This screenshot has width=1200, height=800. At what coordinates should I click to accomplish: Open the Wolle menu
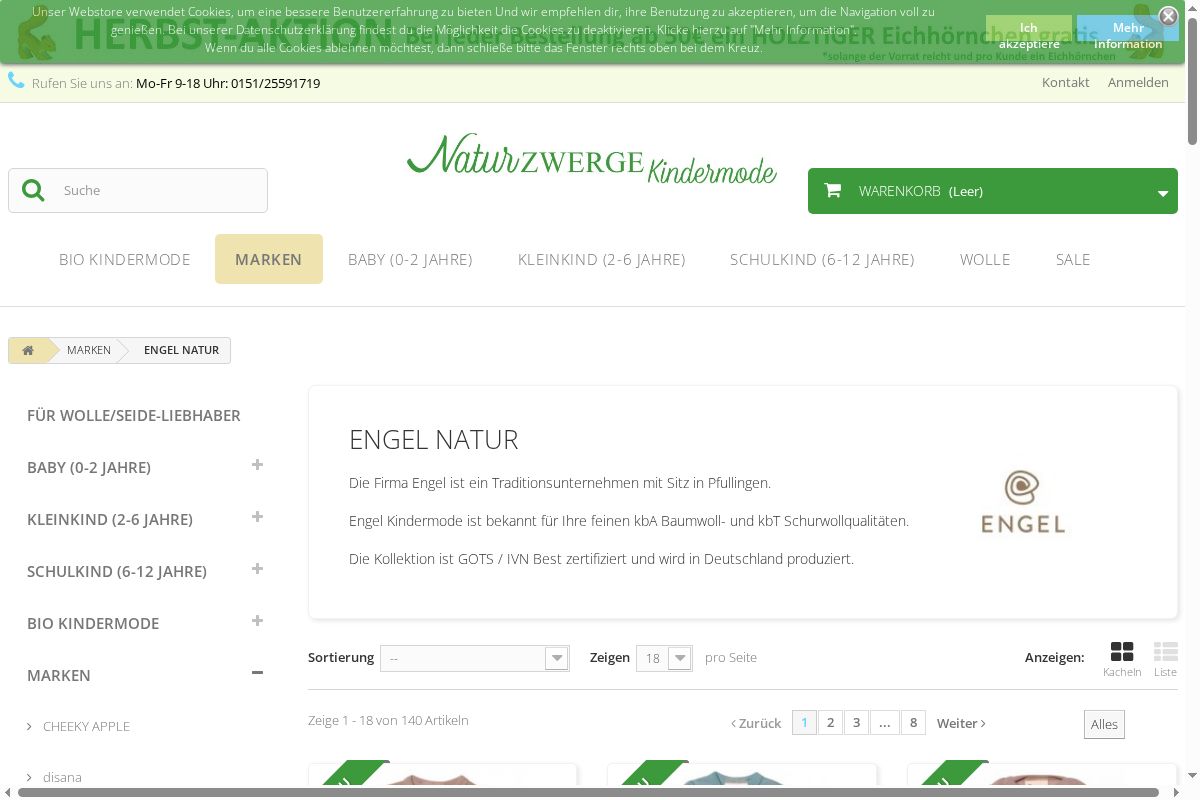pos(985,259)
